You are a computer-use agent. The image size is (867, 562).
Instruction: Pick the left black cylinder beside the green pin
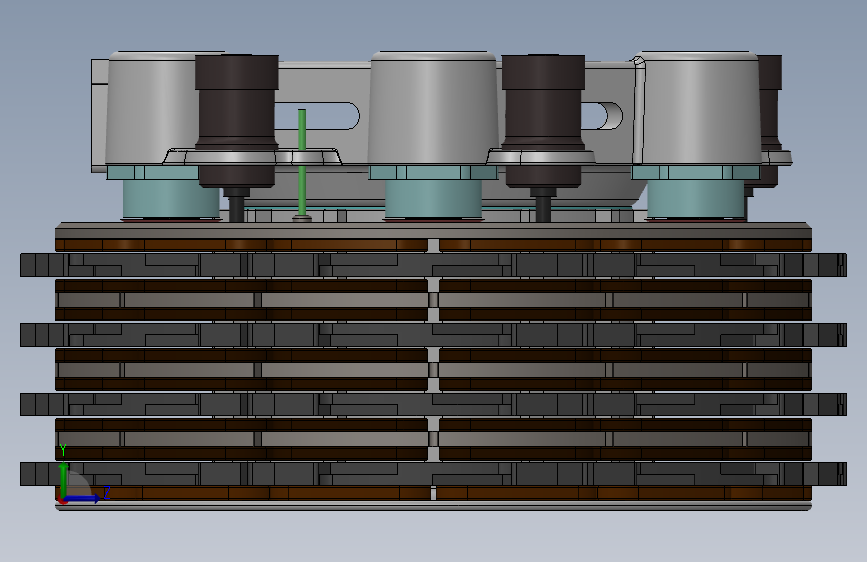tap(237, 121)
